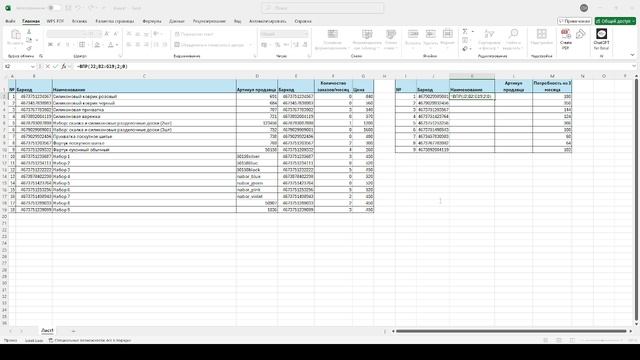640x360 pixels.
Task: Switch to Данные tab
Action: pos(177,21)
